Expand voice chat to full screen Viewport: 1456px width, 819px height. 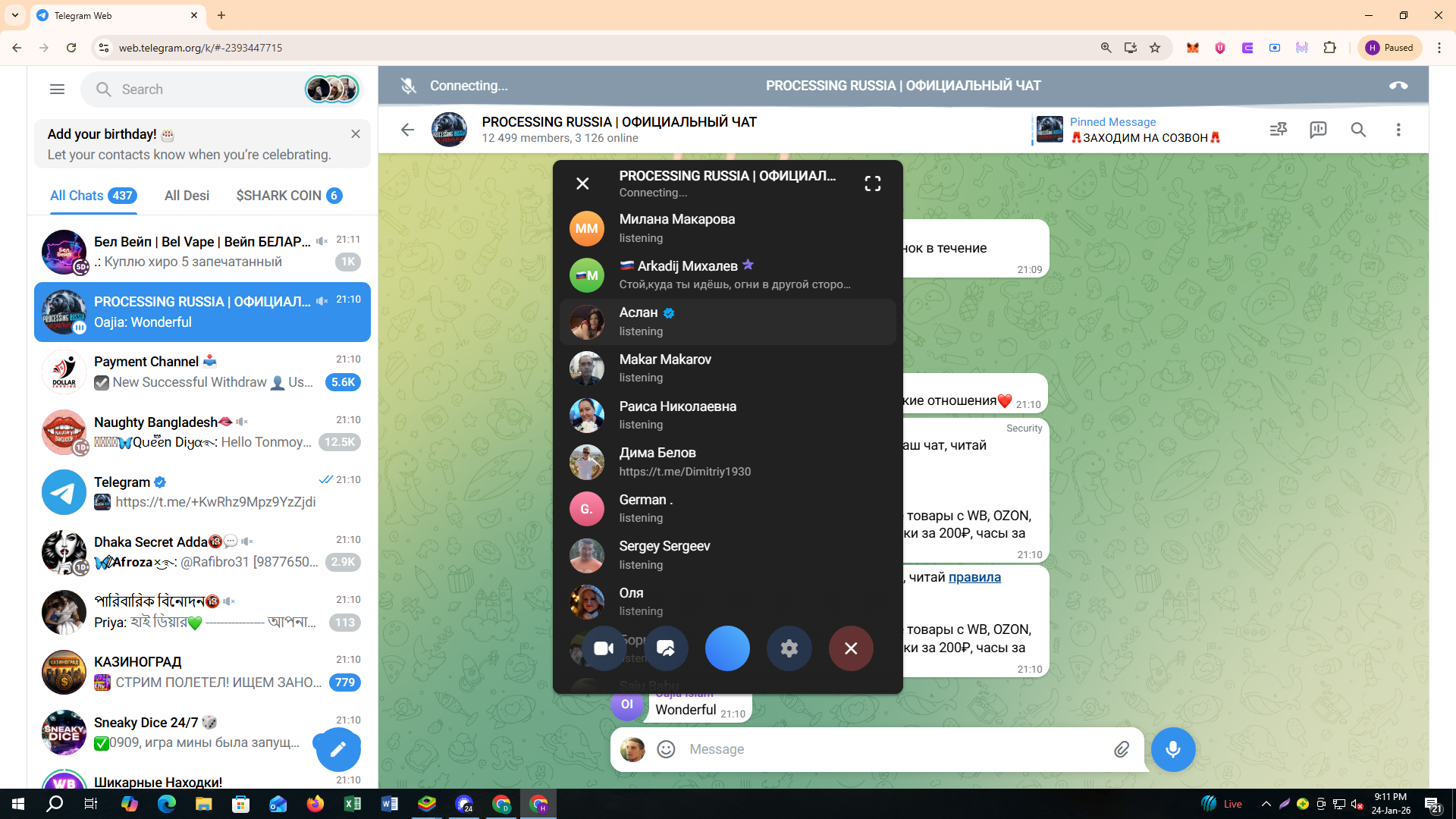872,184
